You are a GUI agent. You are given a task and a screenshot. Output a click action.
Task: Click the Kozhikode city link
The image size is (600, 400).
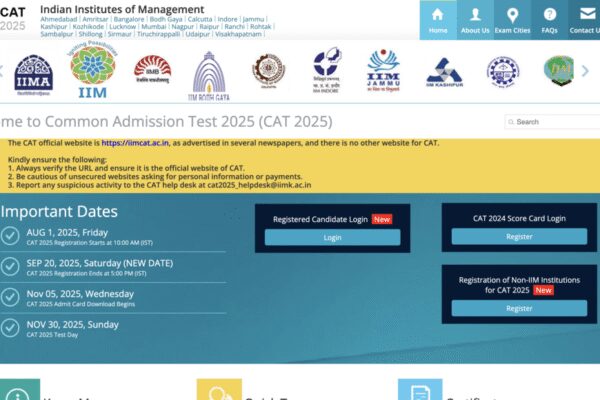88,27
